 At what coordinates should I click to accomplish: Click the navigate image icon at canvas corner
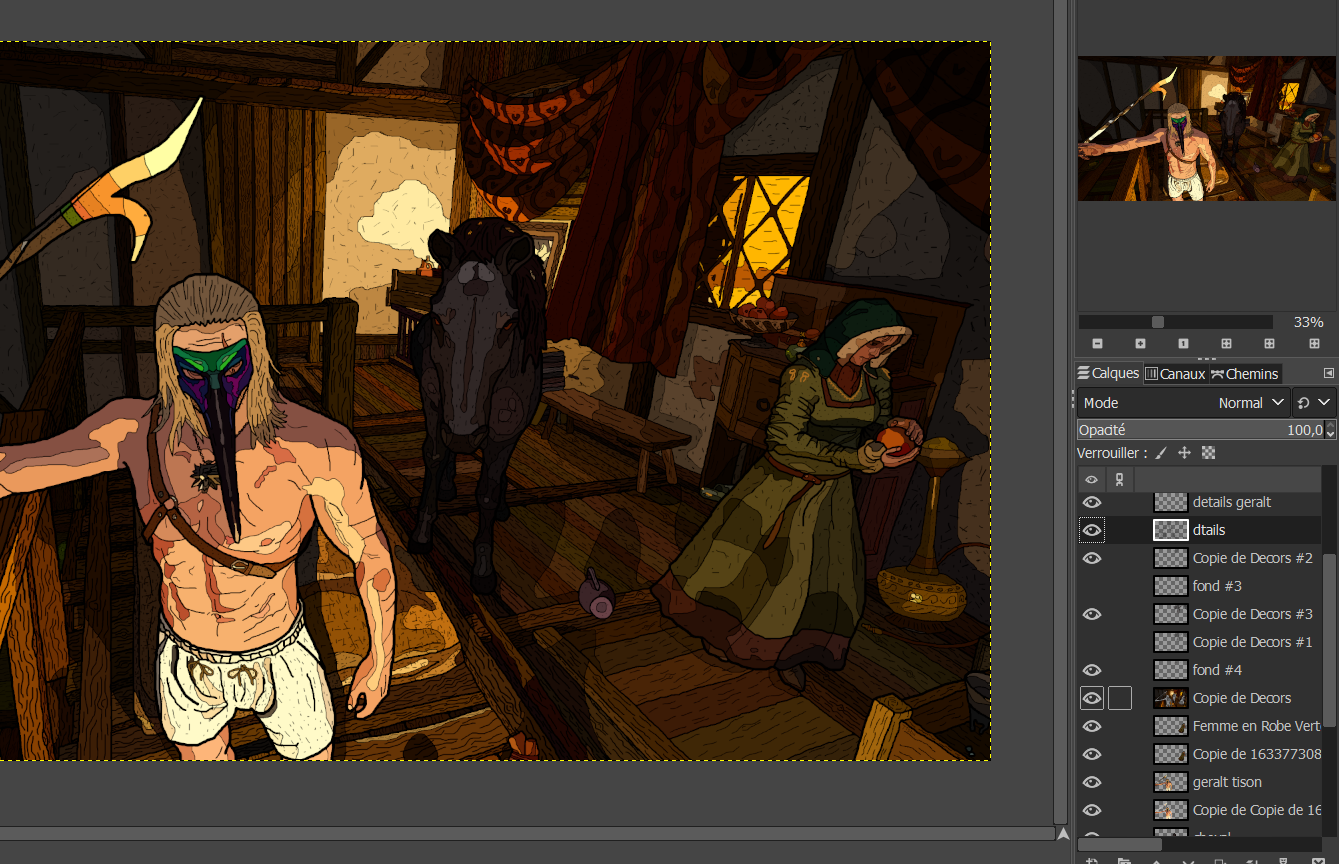tap(1062, 833)
